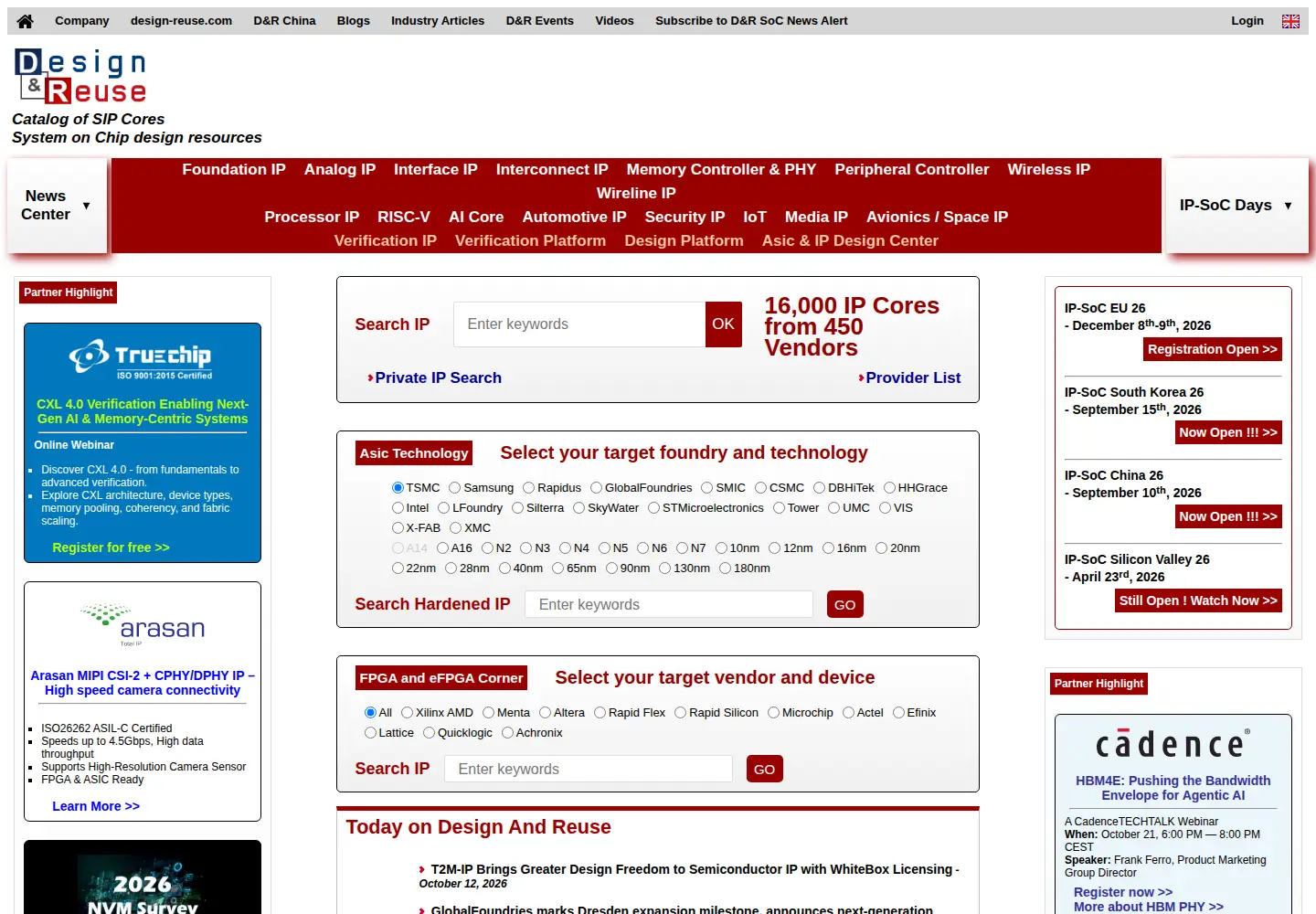Viewport: 1316px width, 914px height.
Task: Go to the home icon in top bar
Action: tap(26, 21)
